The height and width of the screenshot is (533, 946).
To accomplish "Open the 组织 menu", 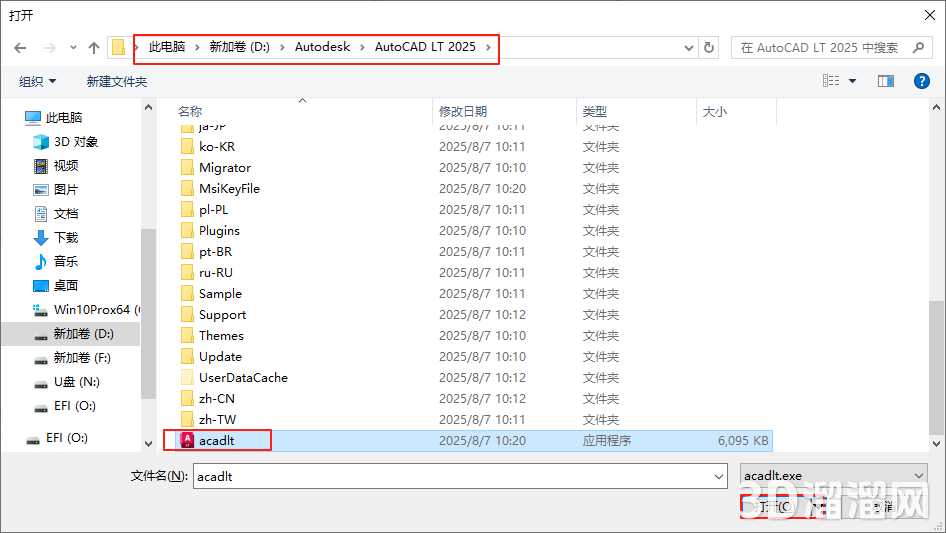I will 37,81.
